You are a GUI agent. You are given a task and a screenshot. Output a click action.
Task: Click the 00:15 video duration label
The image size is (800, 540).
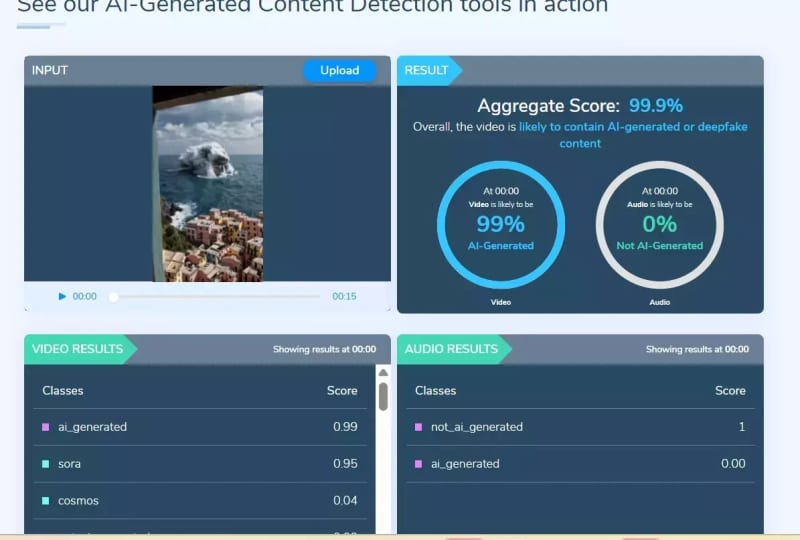click(344, 297)
